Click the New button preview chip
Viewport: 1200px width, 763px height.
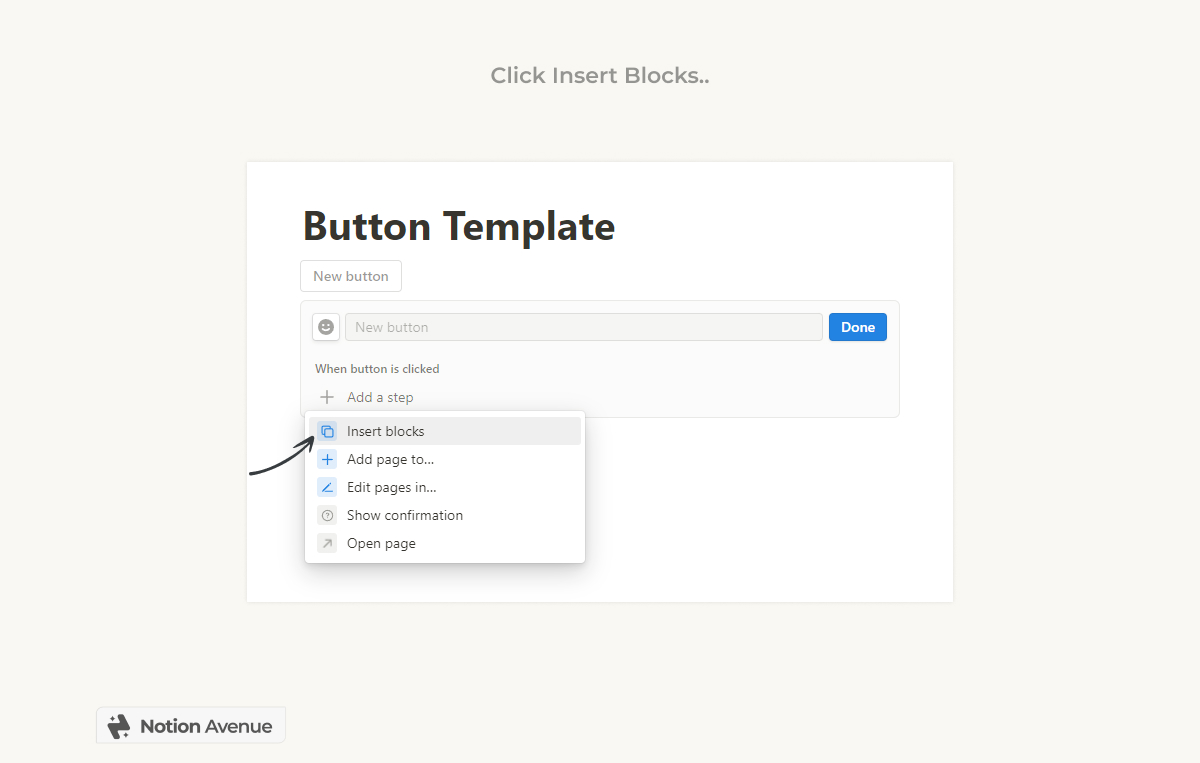coord(350,276)
